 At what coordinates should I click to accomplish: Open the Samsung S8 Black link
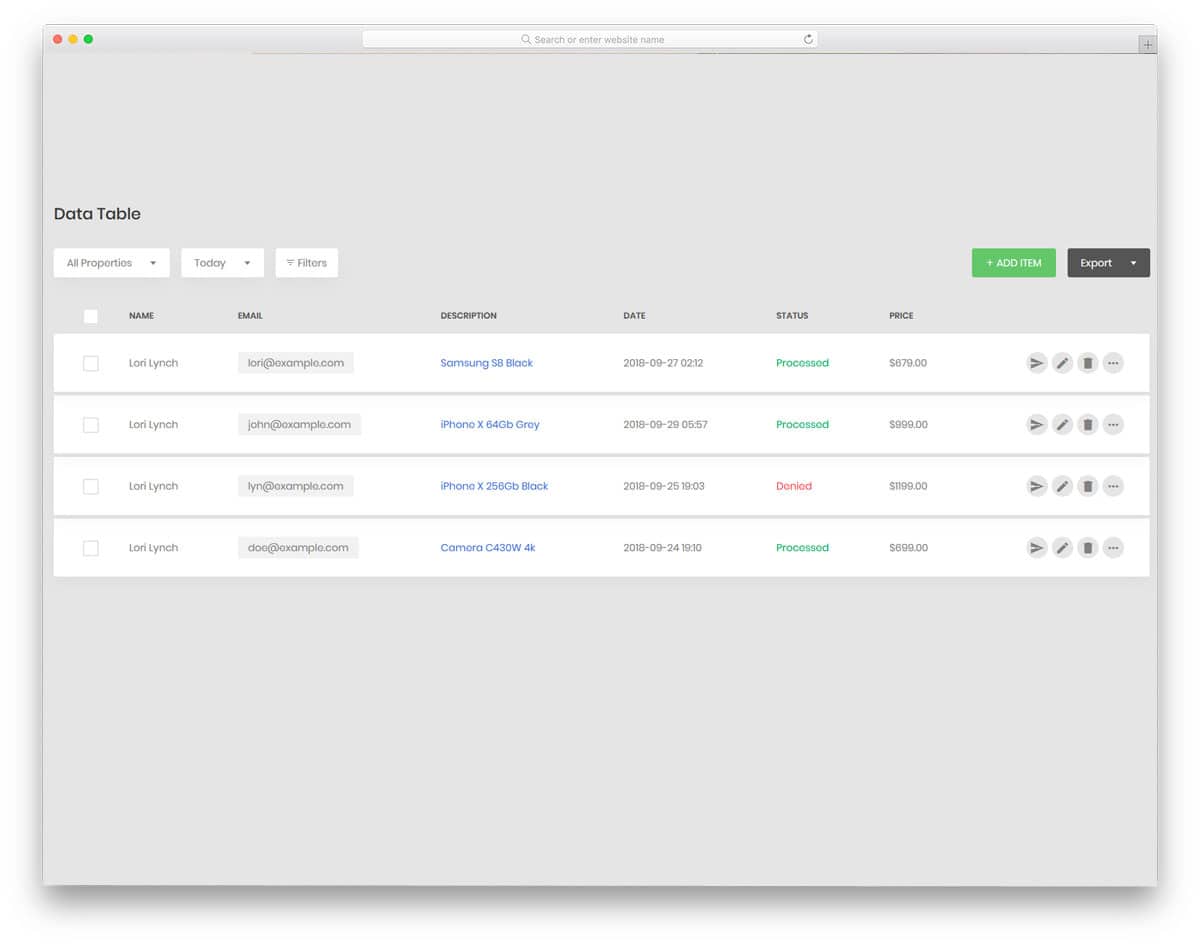point(486,363)
